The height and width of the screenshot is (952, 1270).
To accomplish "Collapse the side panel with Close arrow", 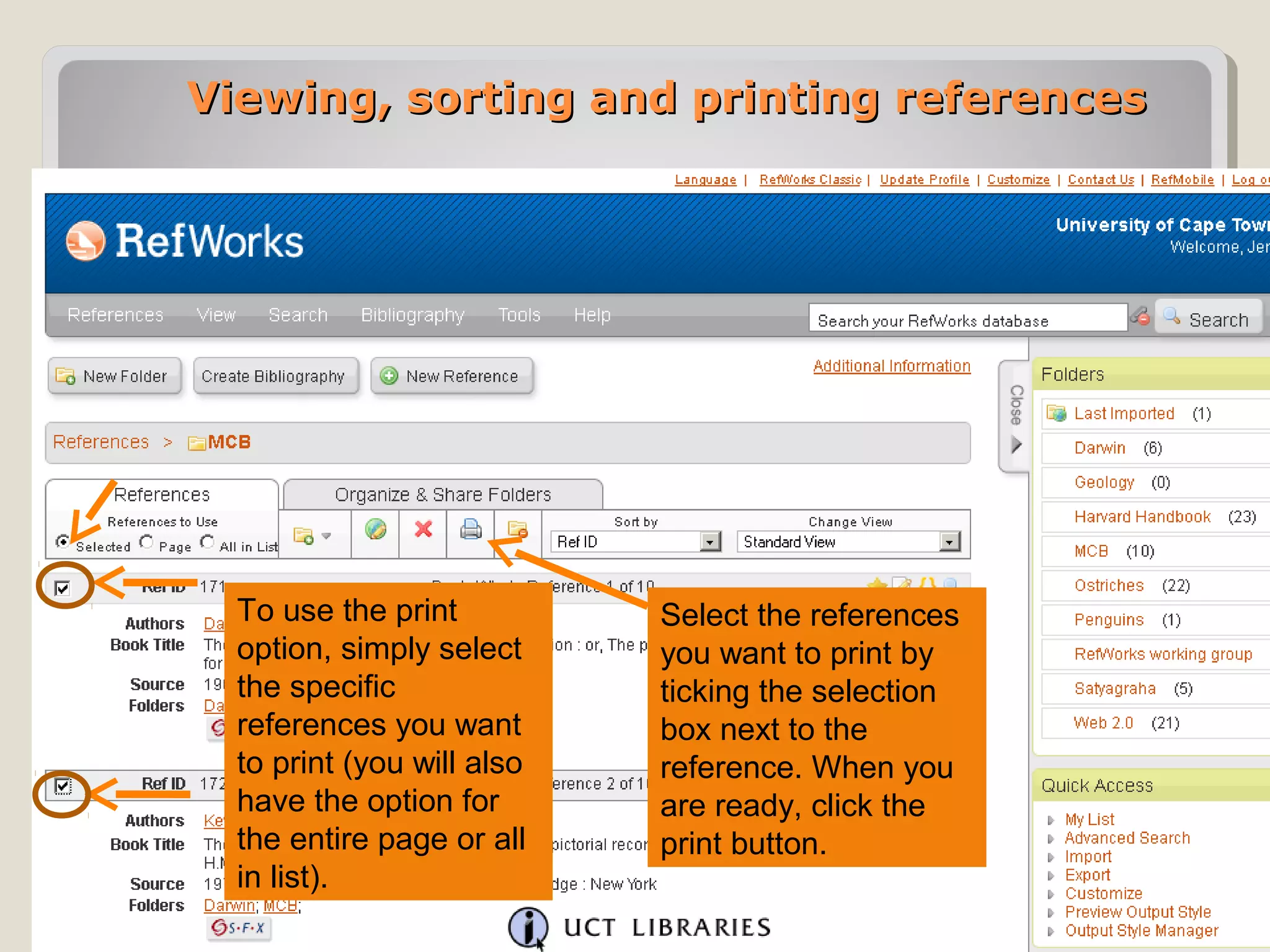I will (1016, 444).
